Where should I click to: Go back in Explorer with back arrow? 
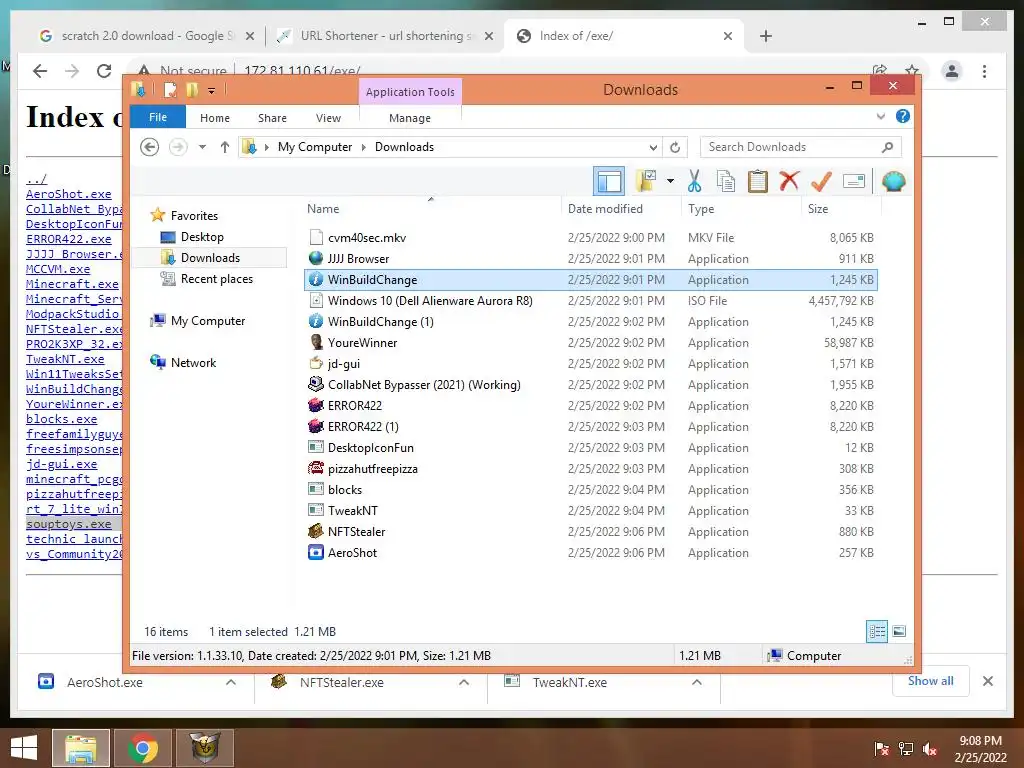click(150, 147)
